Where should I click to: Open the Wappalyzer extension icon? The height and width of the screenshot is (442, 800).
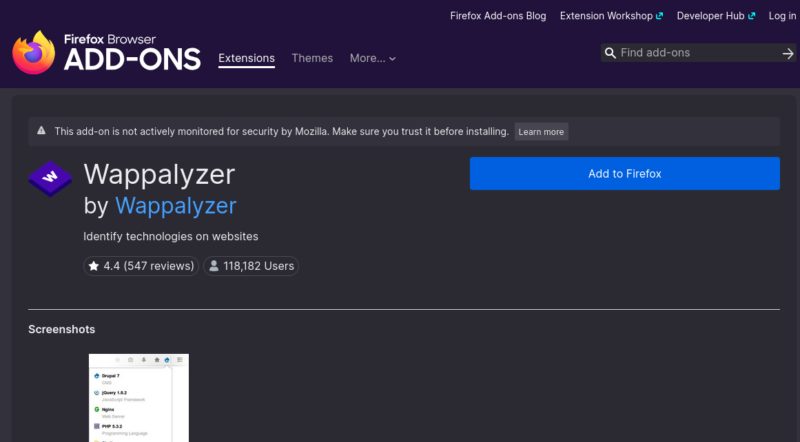point(50,179)
